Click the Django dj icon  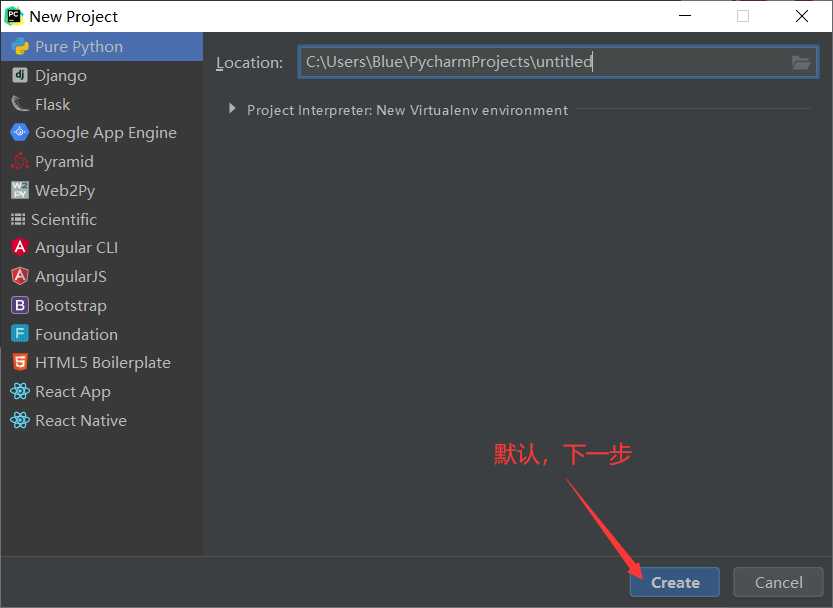pos(20,75)
